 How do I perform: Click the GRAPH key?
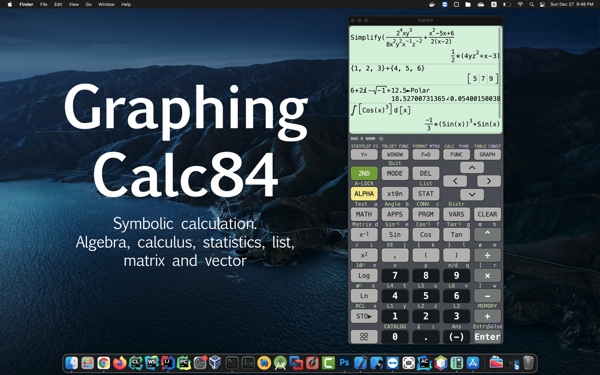[487, 154]
